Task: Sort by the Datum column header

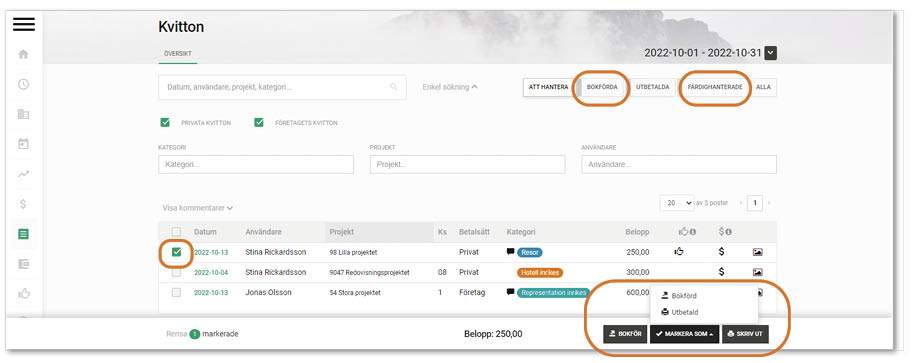Action: tap(205, 232)
